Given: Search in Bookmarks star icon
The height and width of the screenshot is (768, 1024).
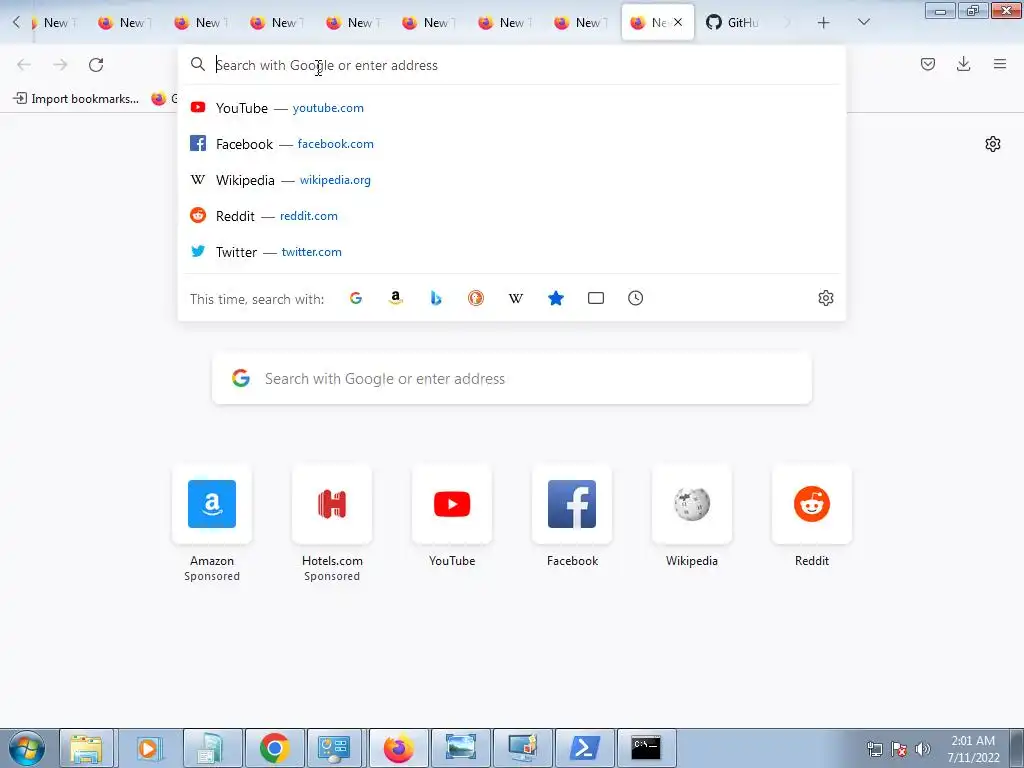Looking at the screenshot, I should click(556, 298).
